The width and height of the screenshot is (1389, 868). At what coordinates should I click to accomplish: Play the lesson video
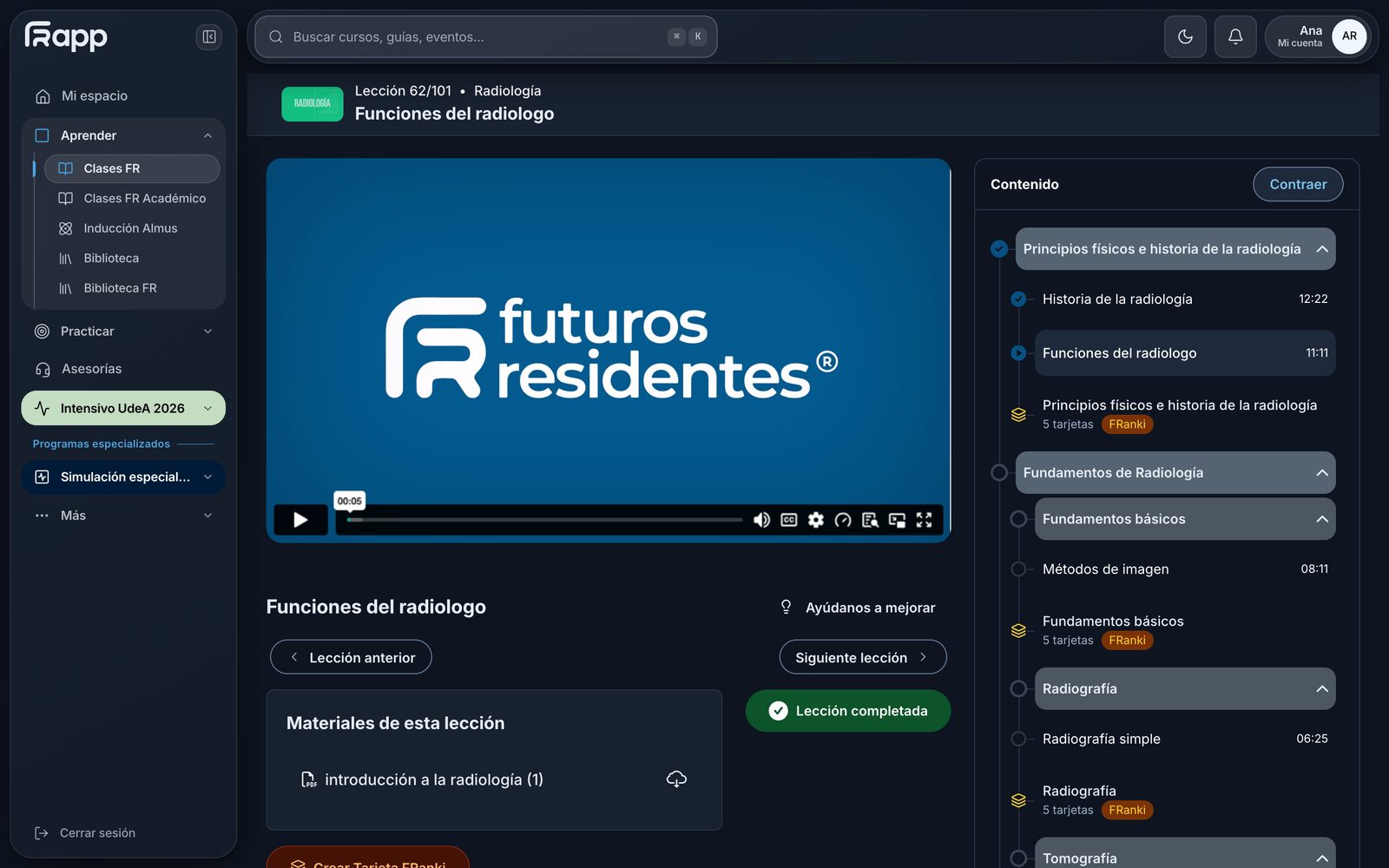(300, 520)
